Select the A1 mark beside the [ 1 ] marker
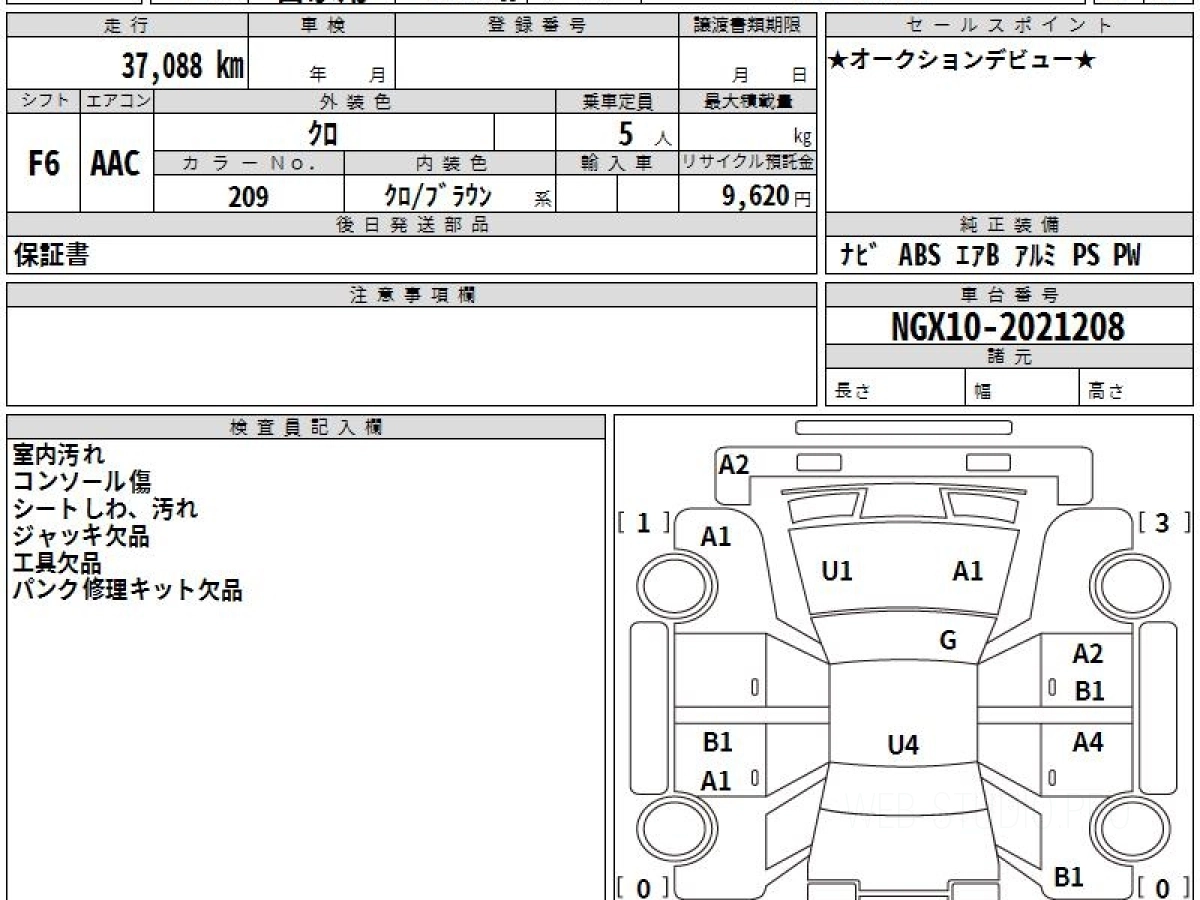The width and height of the screenshot is (1200, 900). coord(716,537)
